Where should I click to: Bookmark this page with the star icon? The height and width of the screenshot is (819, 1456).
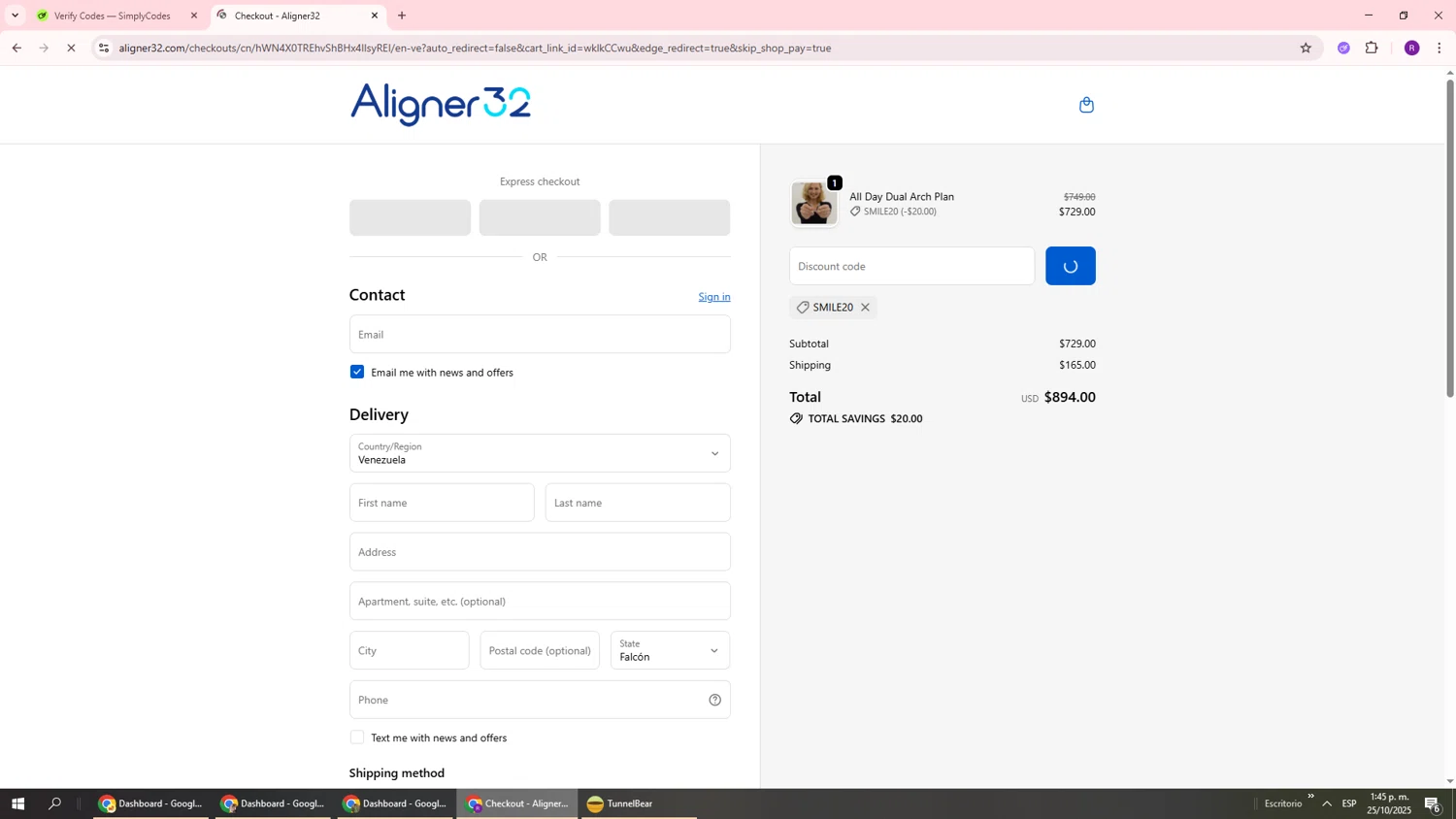[1306, 48]
